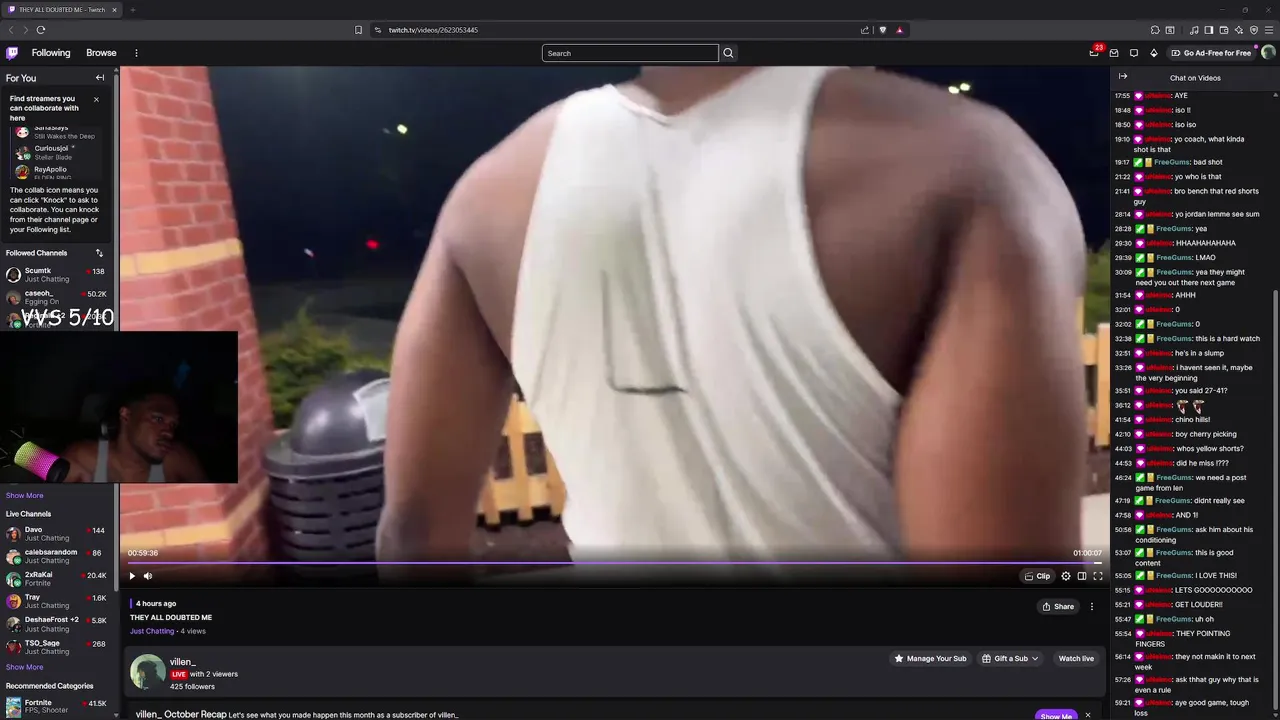Open Tray's Just Chatting channel
The width and height of the screenshot is (1280, 720).
tap(57, 601)
